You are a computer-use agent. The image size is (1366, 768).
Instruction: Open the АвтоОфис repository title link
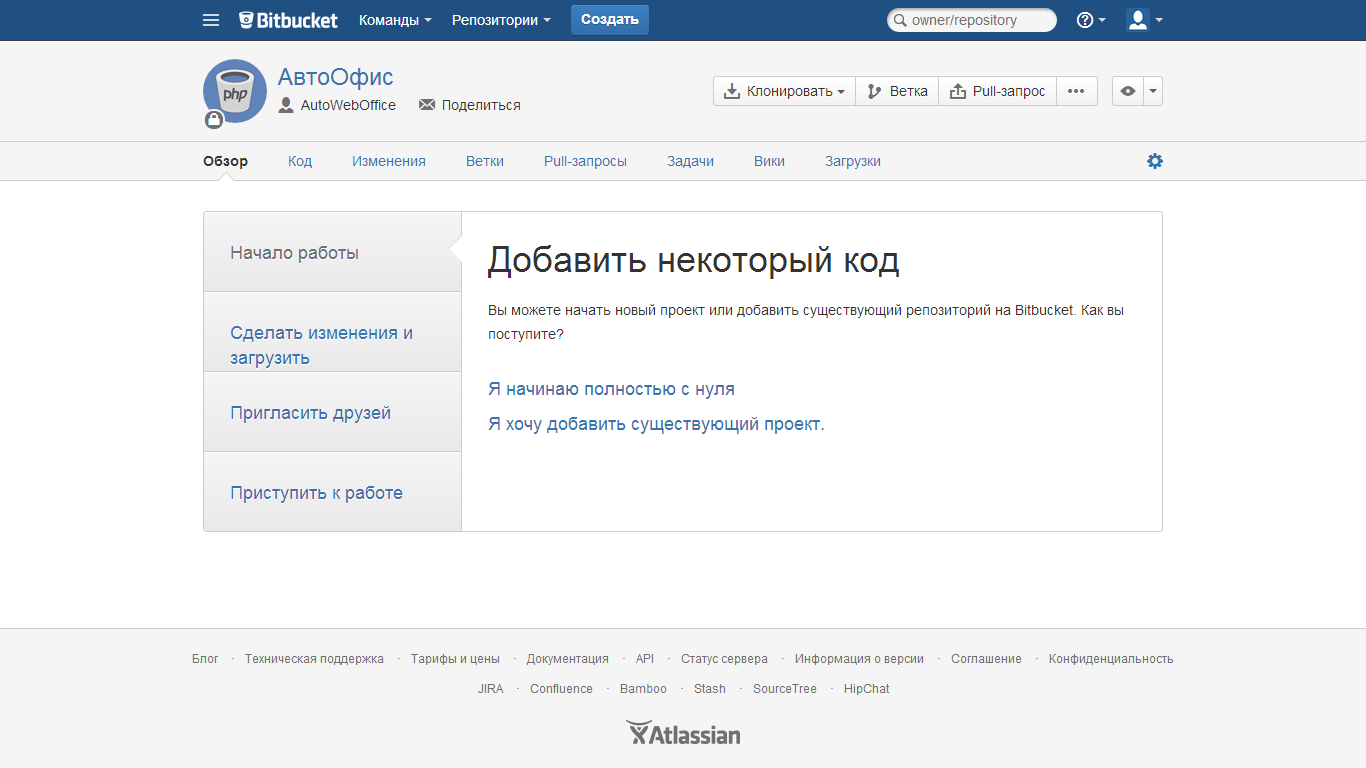(336, 77)
